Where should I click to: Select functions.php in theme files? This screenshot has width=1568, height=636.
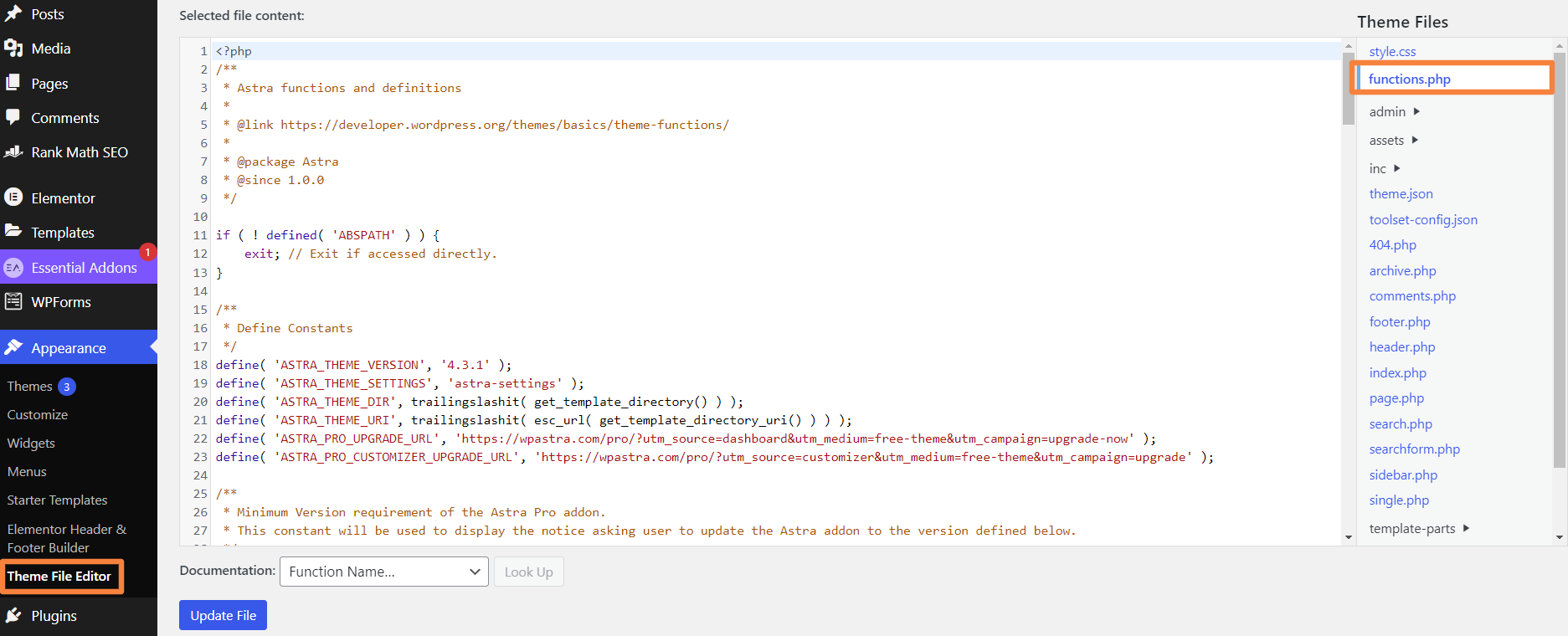click(x=1410, y=79)
